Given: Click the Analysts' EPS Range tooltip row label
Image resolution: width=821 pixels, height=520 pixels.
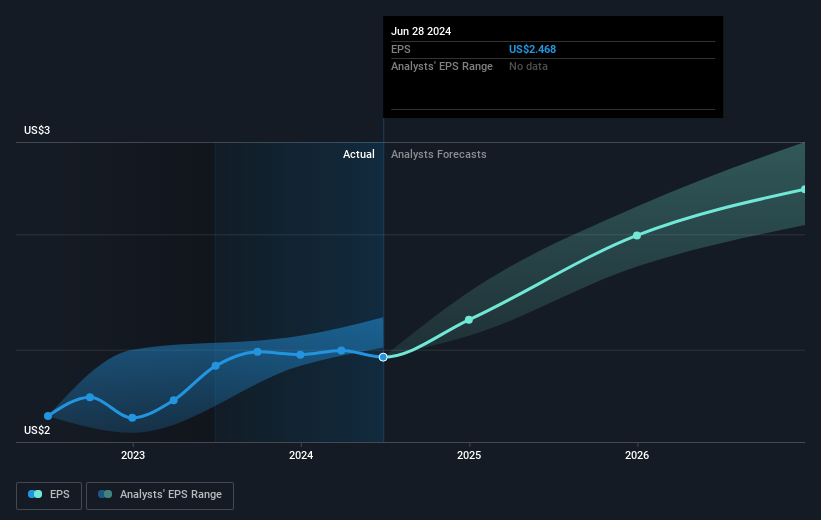Looking at the screenshot, I should (x=442, y=67).
